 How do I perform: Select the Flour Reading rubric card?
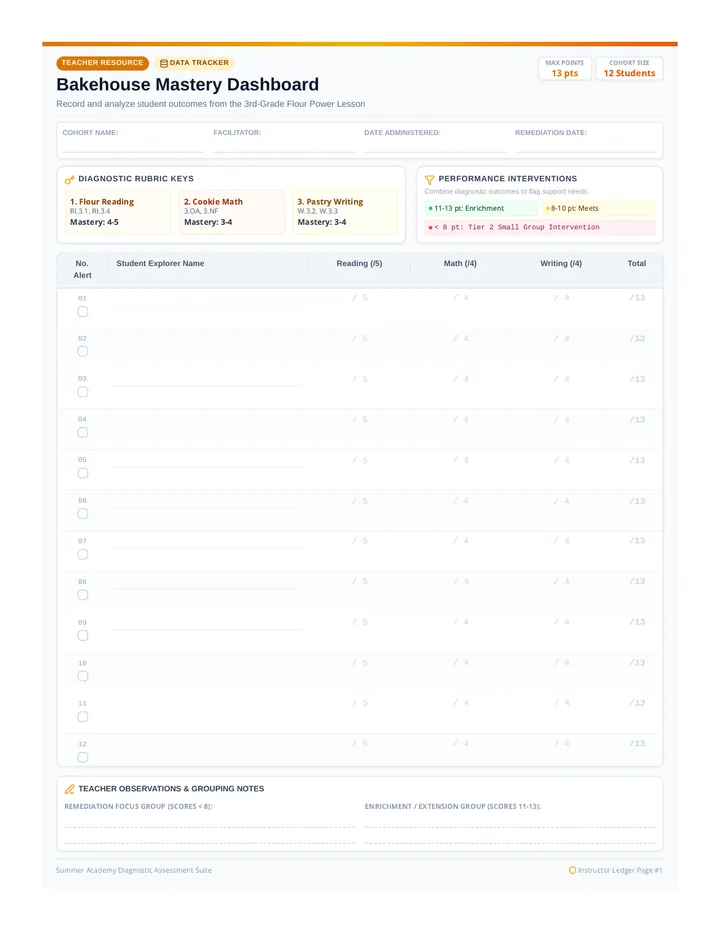(117, 212)
